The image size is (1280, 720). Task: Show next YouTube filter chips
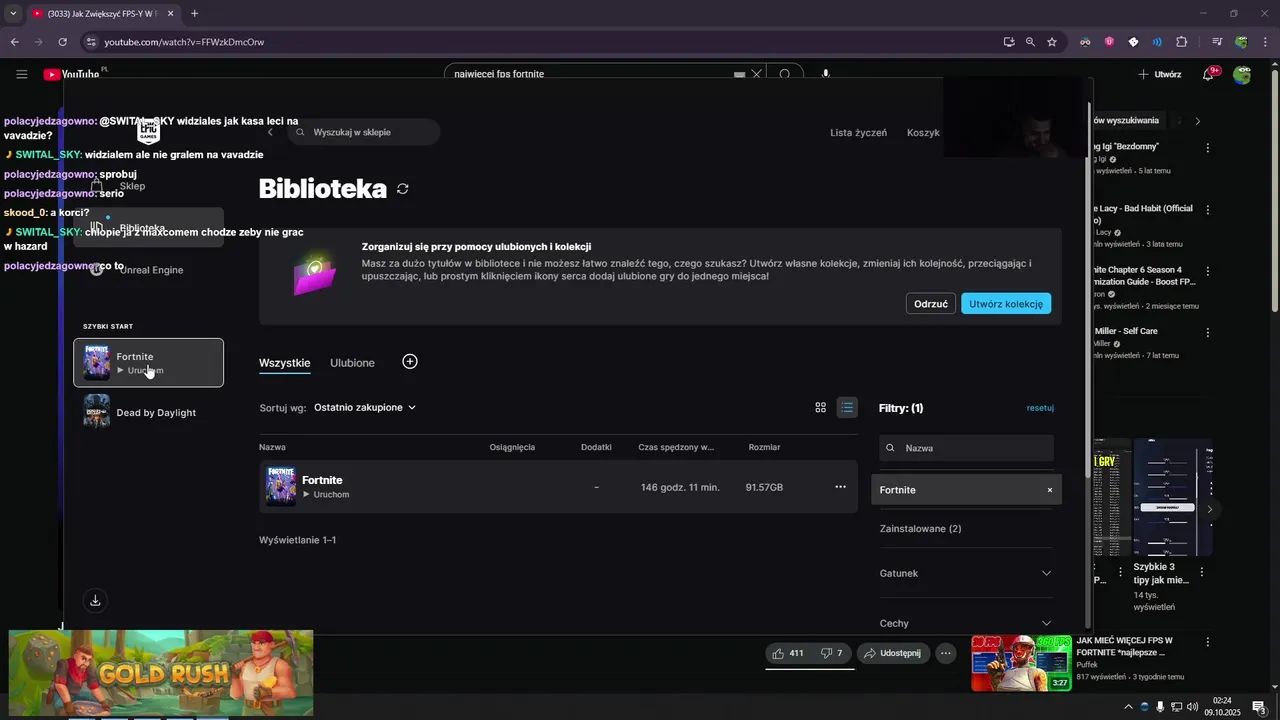[x=1197, y=121]
